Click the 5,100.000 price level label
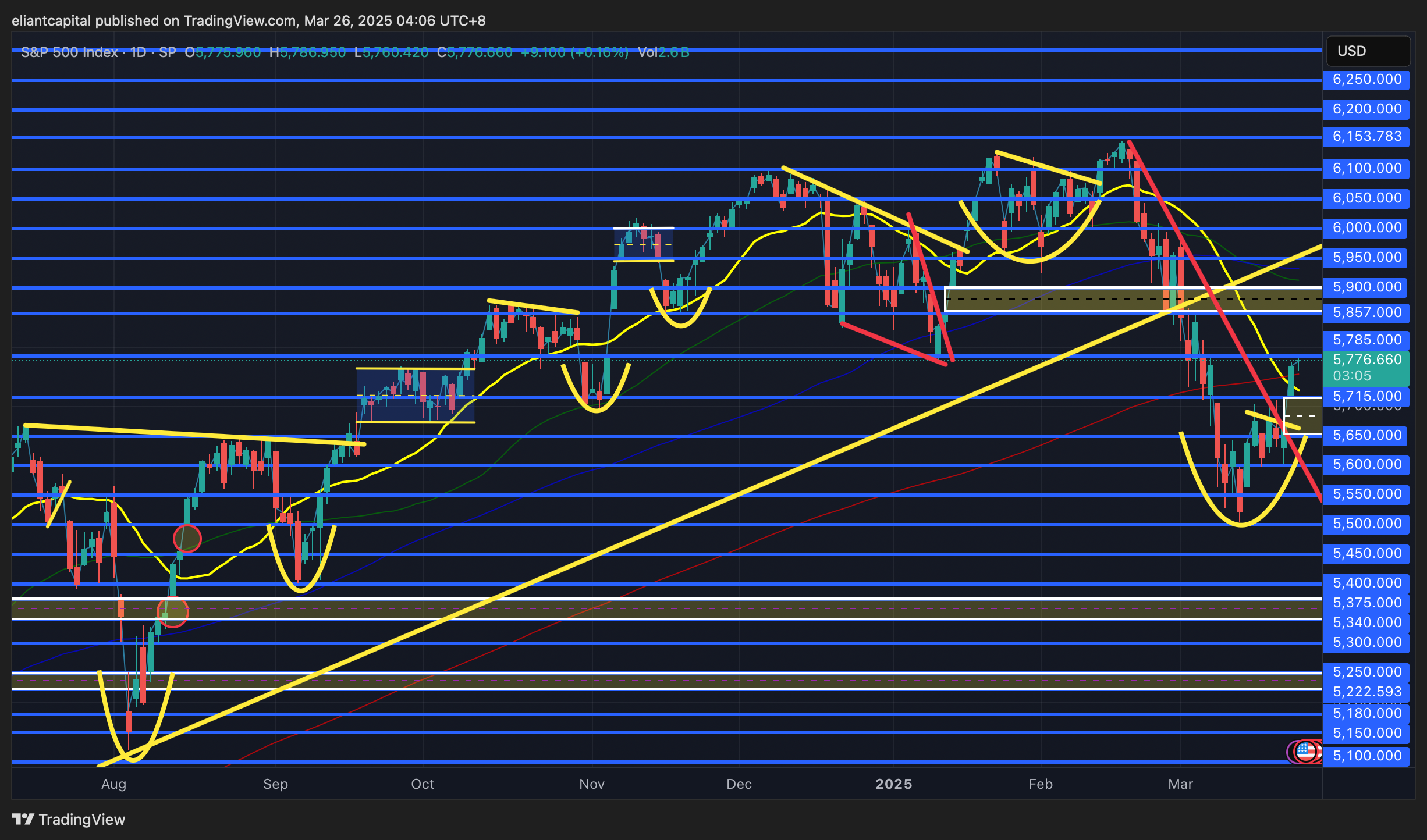1427x840 pixels. [x=1366, y=756]
